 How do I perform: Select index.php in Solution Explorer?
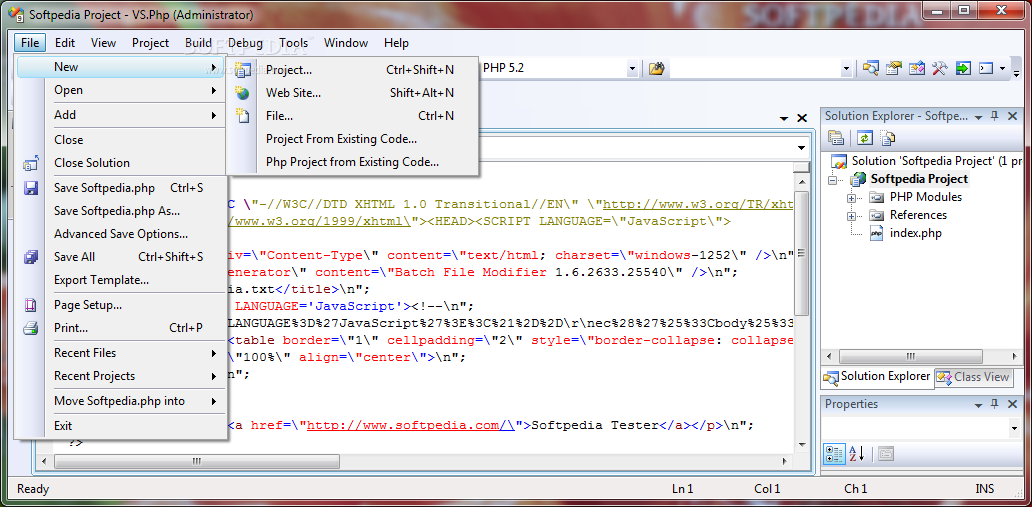click(915, 233)
